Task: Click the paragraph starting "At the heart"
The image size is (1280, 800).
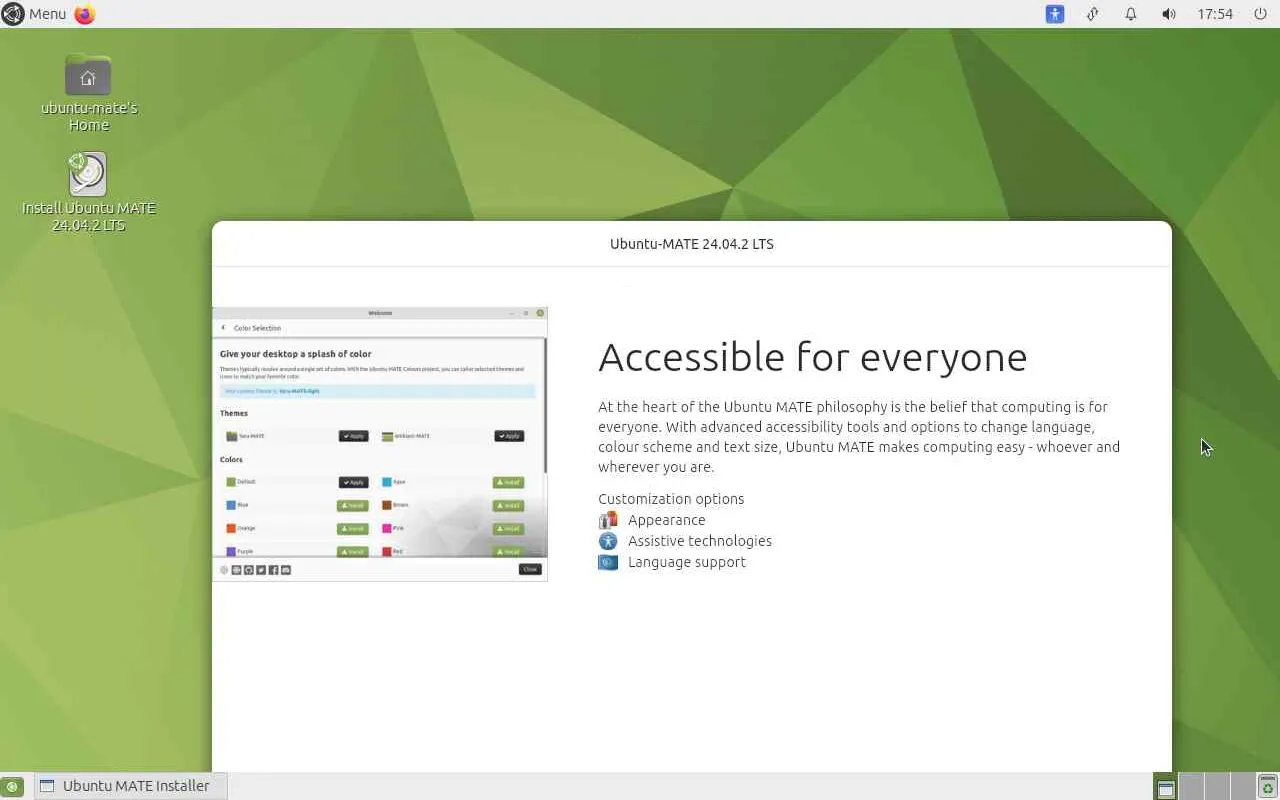Action: (x=859, y=437)
